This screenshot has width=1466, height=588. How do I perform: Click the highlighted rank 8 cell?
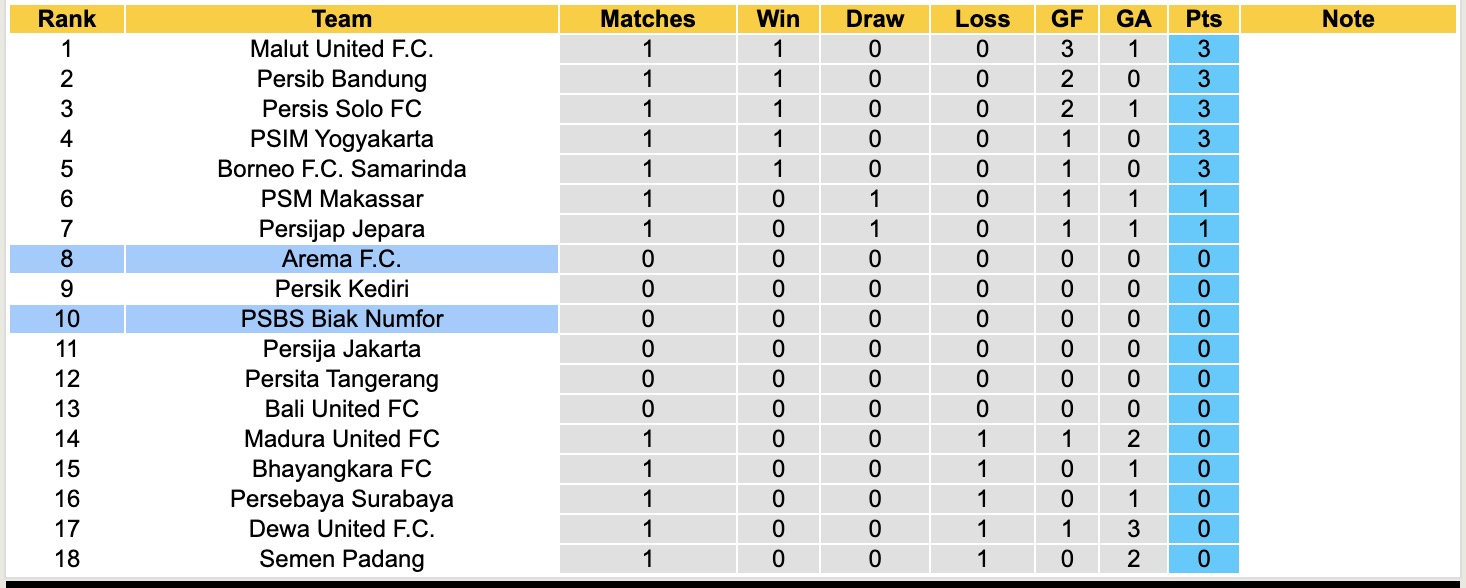pyautogui.click(x=67, y=259)
